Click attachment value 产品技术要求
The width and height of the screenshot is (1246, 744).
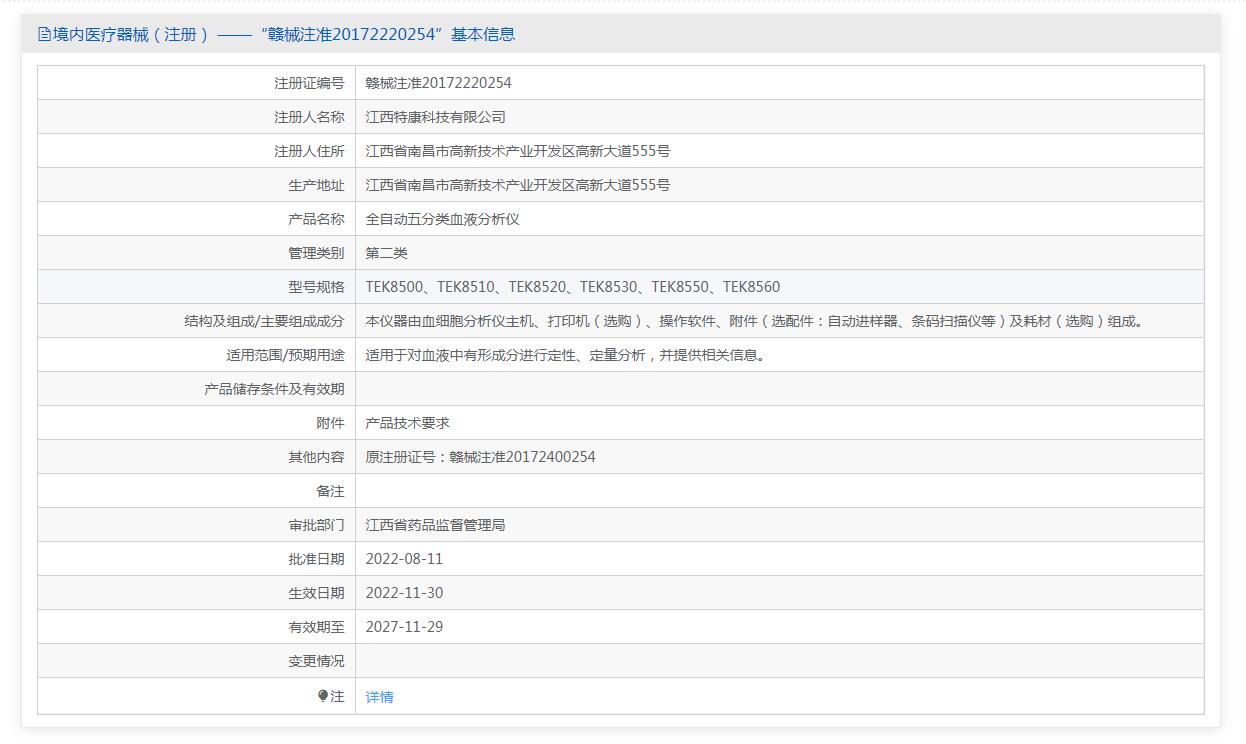[x=408, y=423]
